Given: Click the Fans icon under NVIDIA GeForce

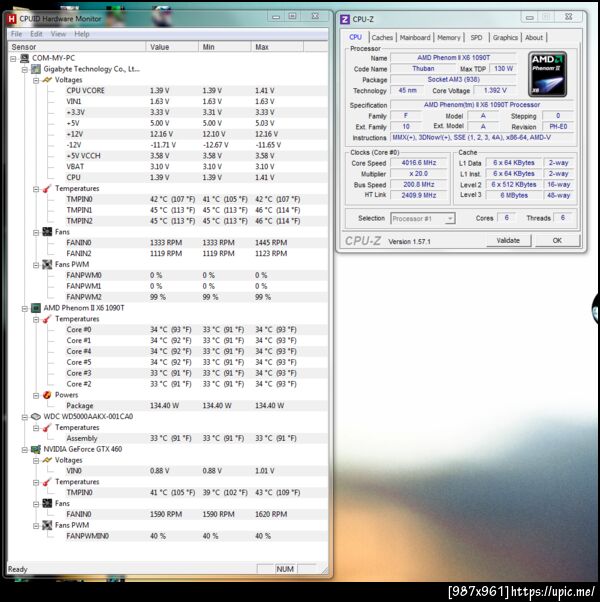Looking at the screenshot, I should [47, 503].
